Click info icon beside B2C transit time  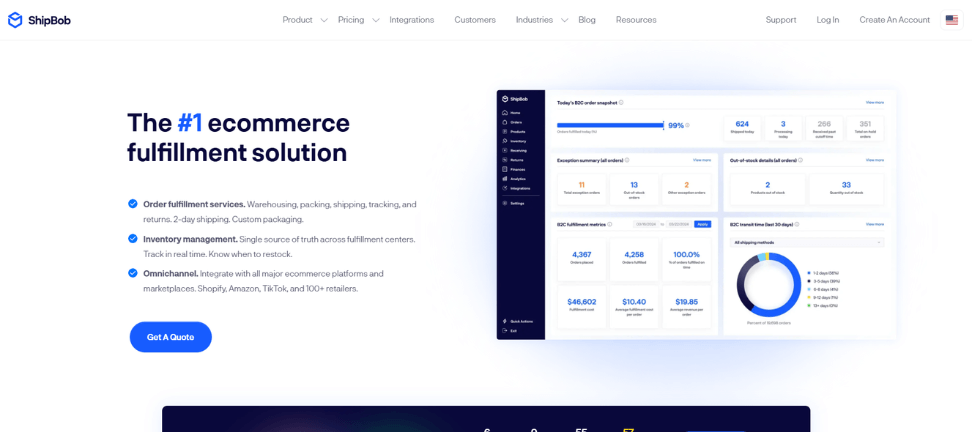point(797,224)
